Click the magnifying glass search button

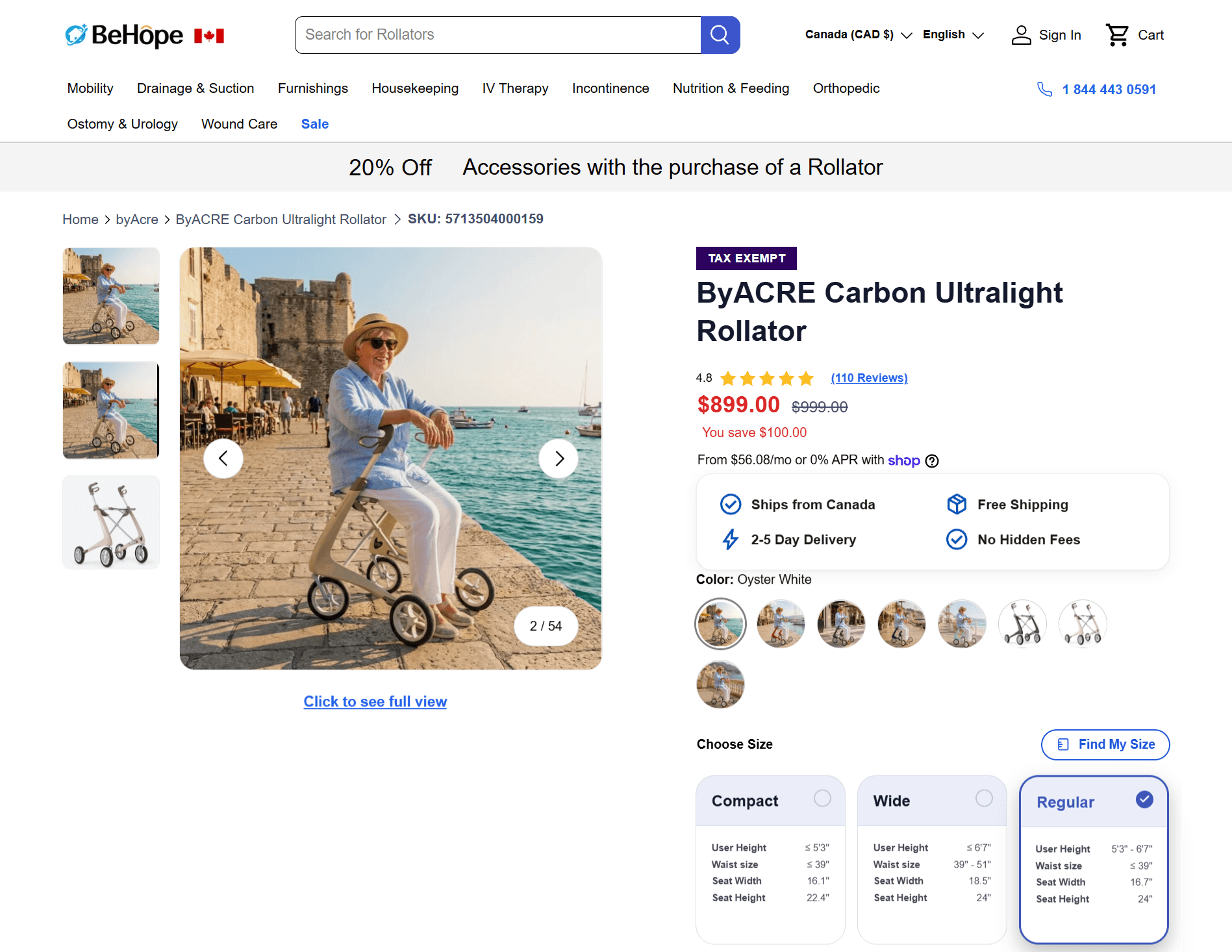(720, 35)
